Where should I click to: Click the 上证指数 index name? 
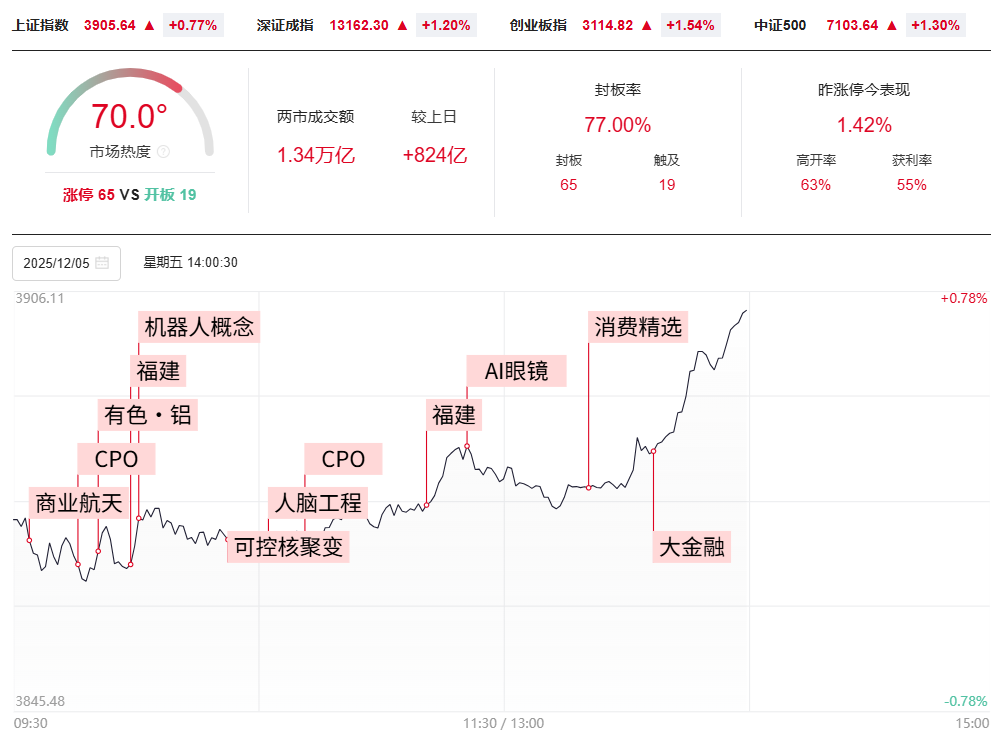click(40, 25)
